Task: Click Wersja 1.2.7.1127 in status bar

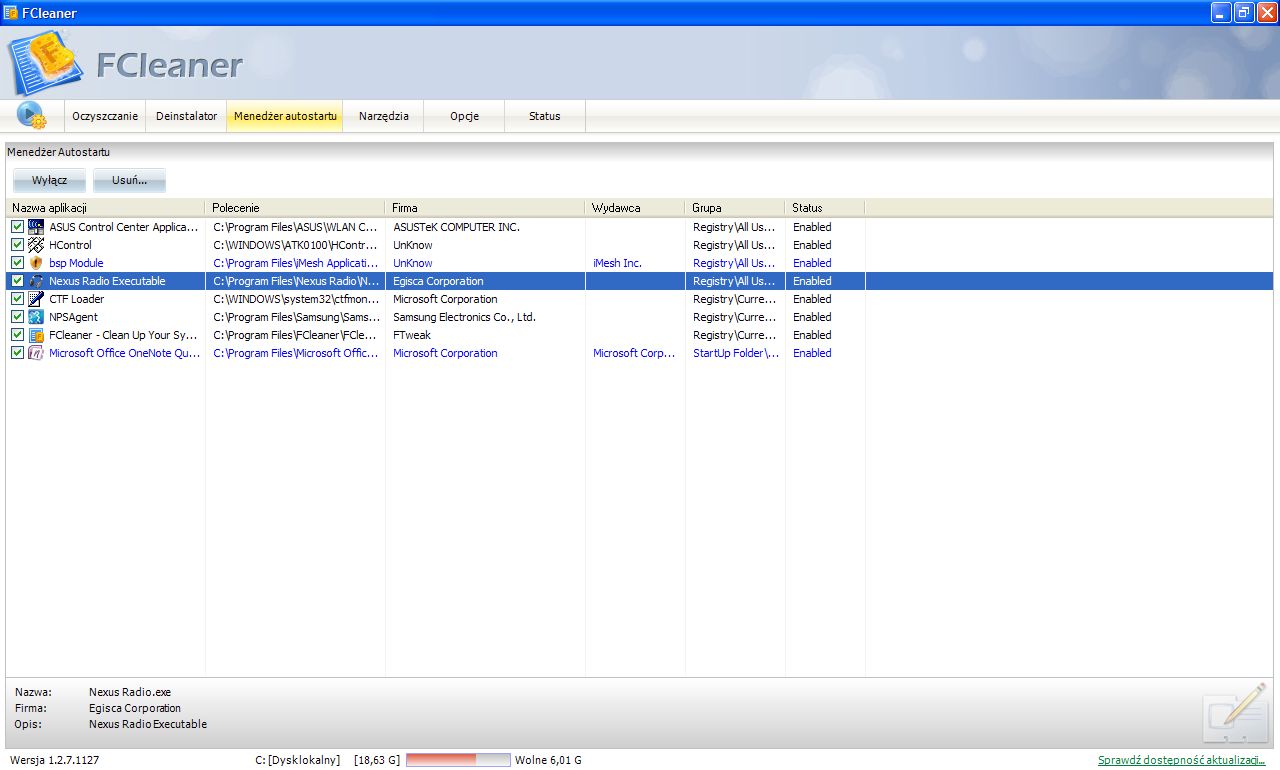Action: (x=54, y=760)
